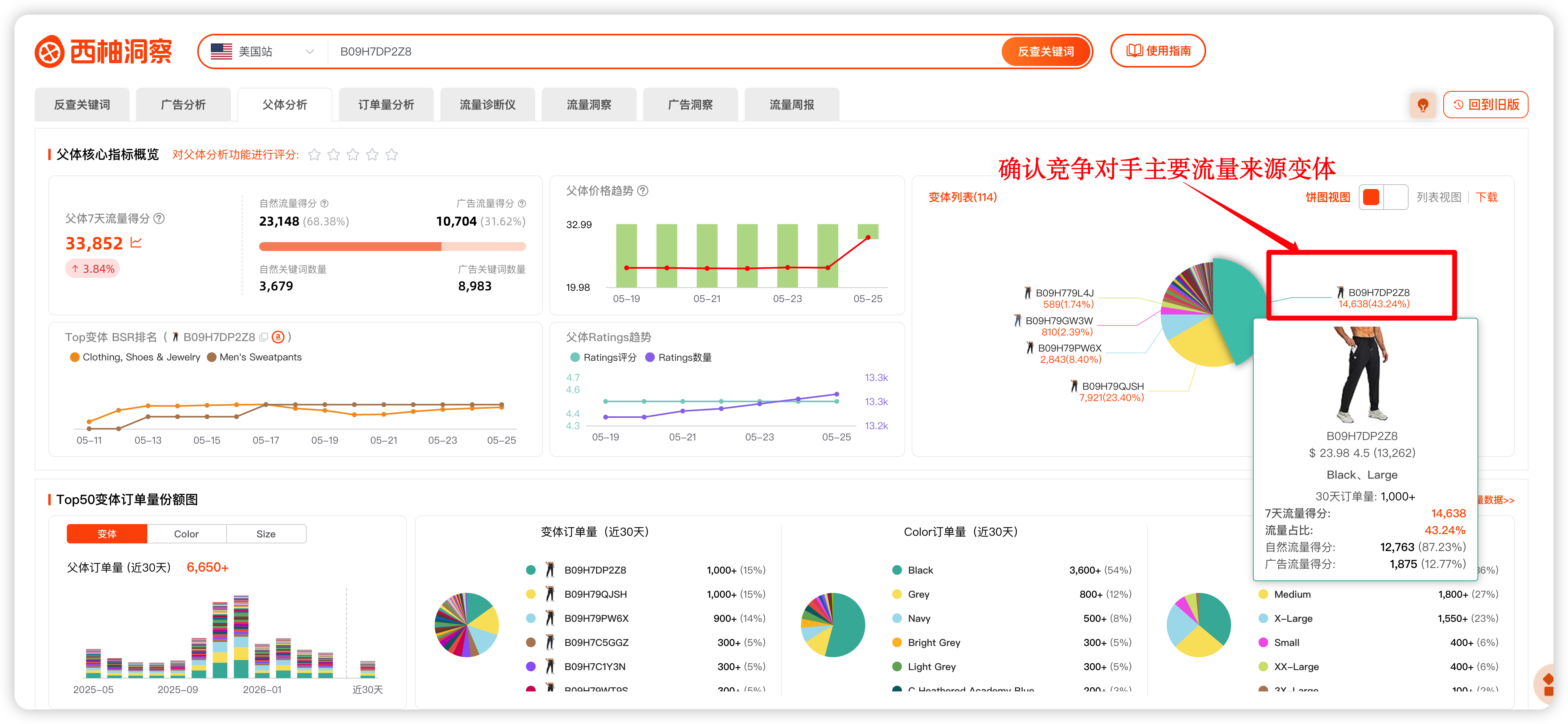Click B09H79PW6X row in variant orders
This screenshot has height=724, width=1568.
tap(645, 618)
